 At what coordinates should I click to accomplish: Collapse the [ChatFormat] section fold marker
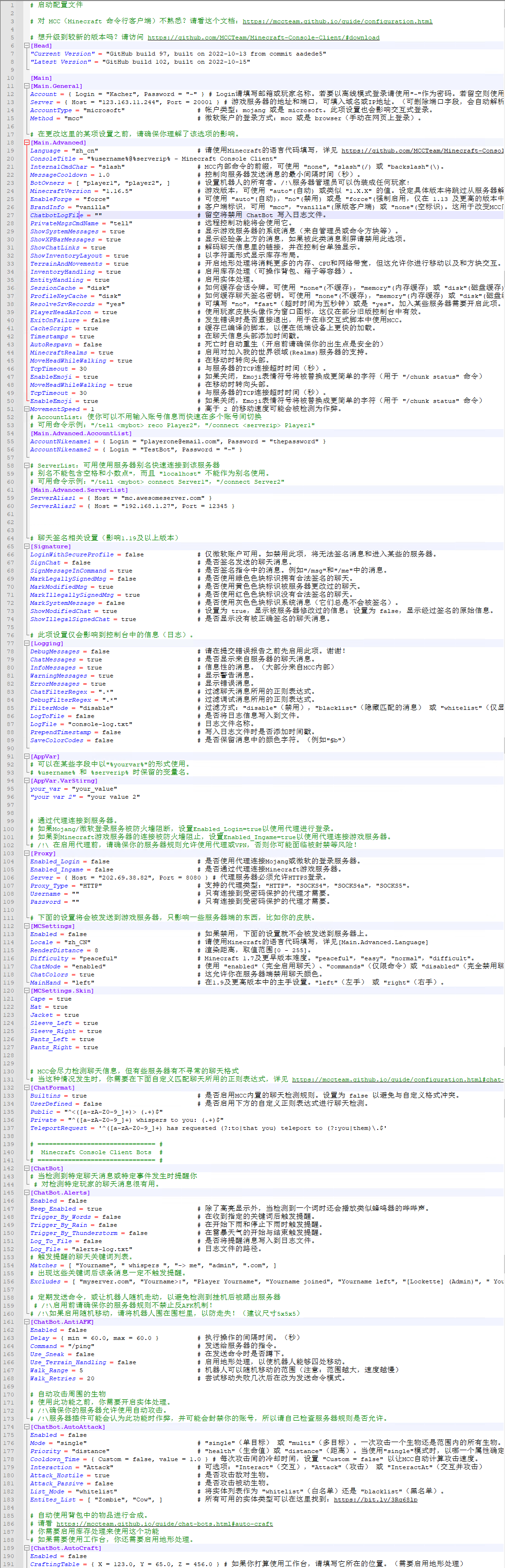(x=27, y=1088)
